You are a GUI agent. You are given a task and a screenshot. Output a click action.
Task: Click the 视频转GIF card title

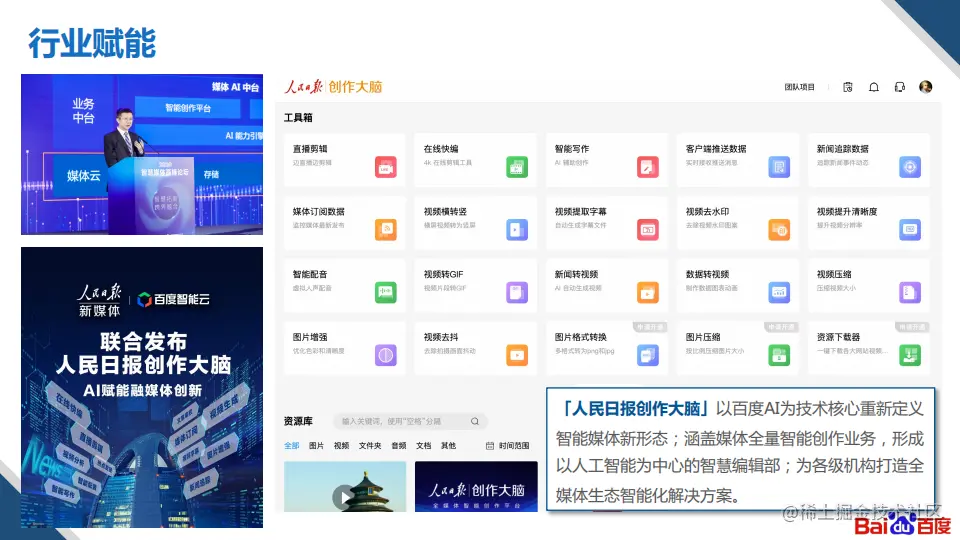click(x=443, y=274)
